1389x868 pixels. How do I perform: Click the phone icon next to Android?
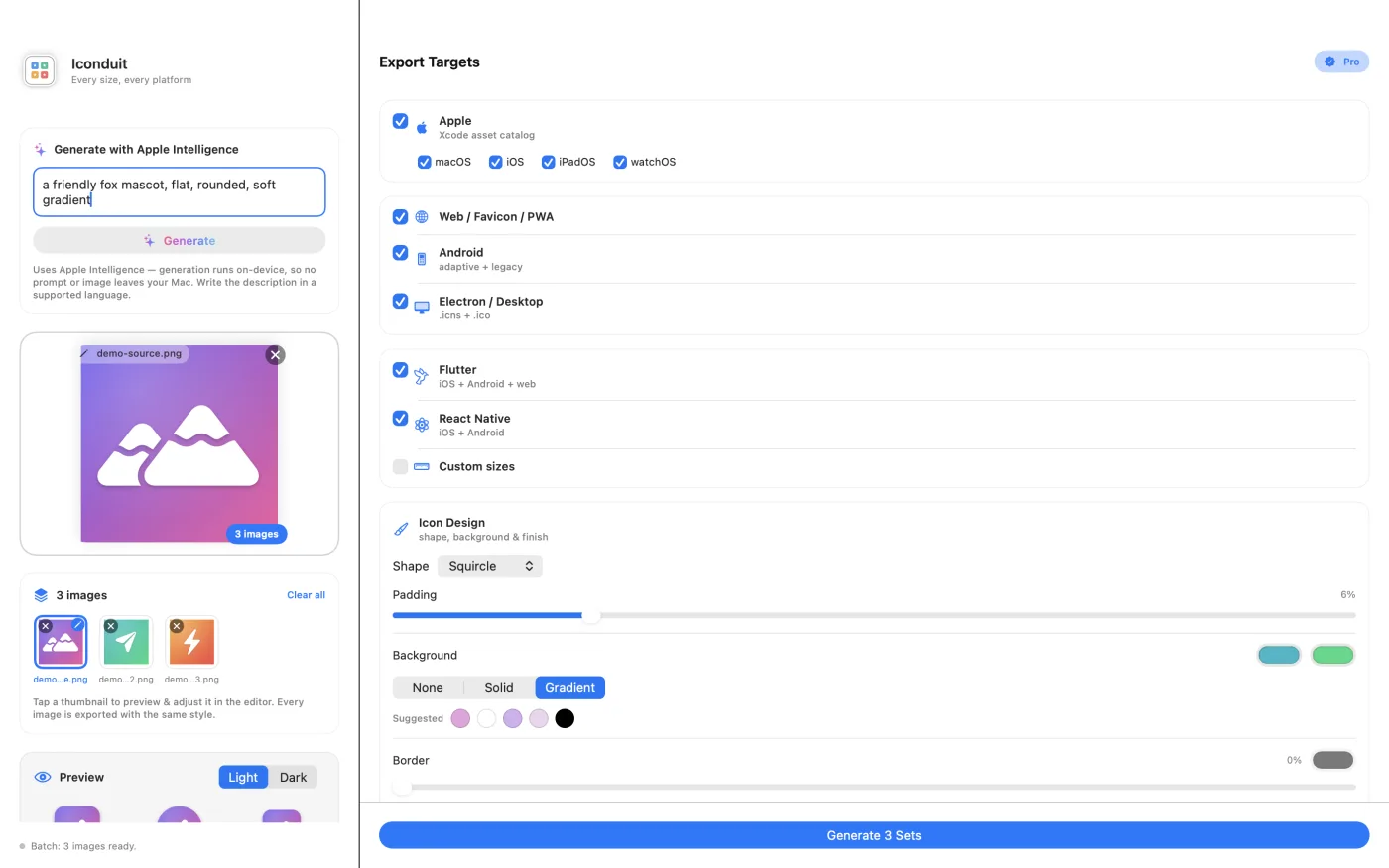click(x=422, y=259)
